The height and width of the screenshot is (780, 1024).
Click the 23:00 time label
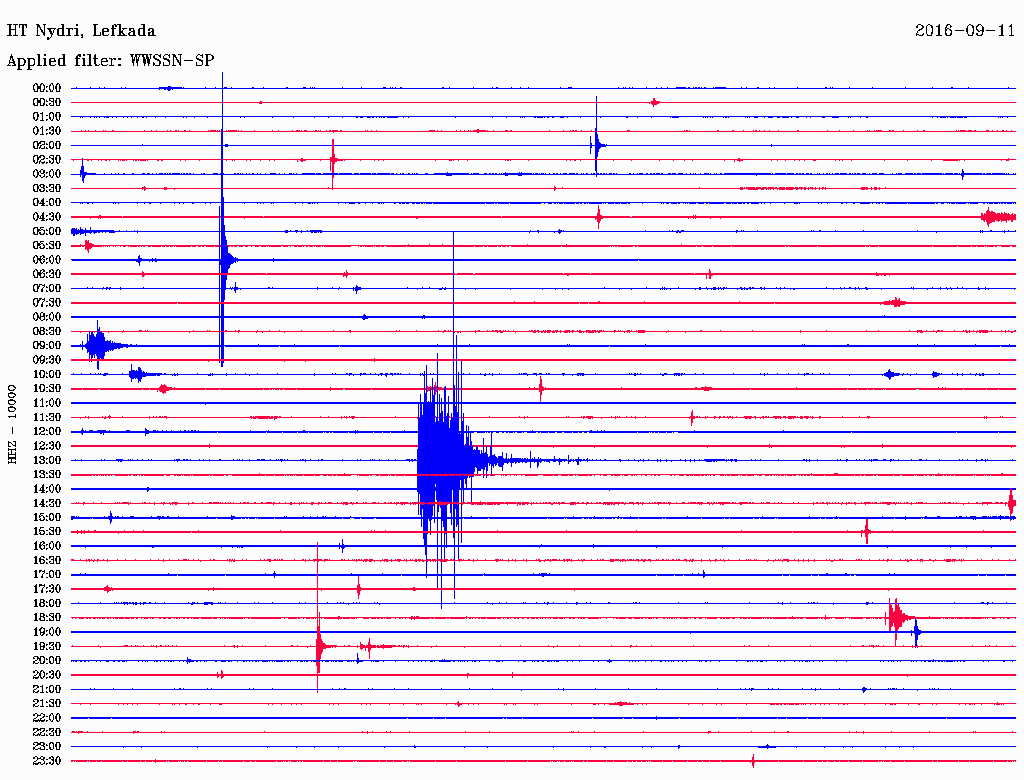(x=47, y=747)
